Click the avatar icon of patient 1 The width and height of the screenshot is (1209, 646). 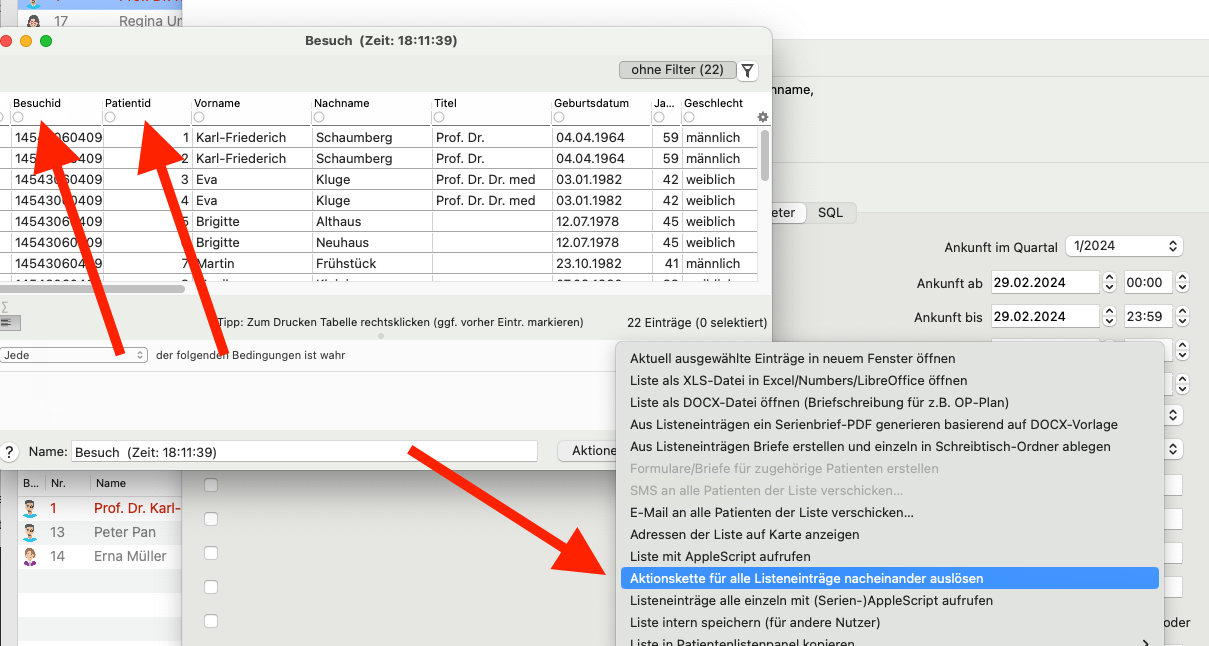click(30, 508)
